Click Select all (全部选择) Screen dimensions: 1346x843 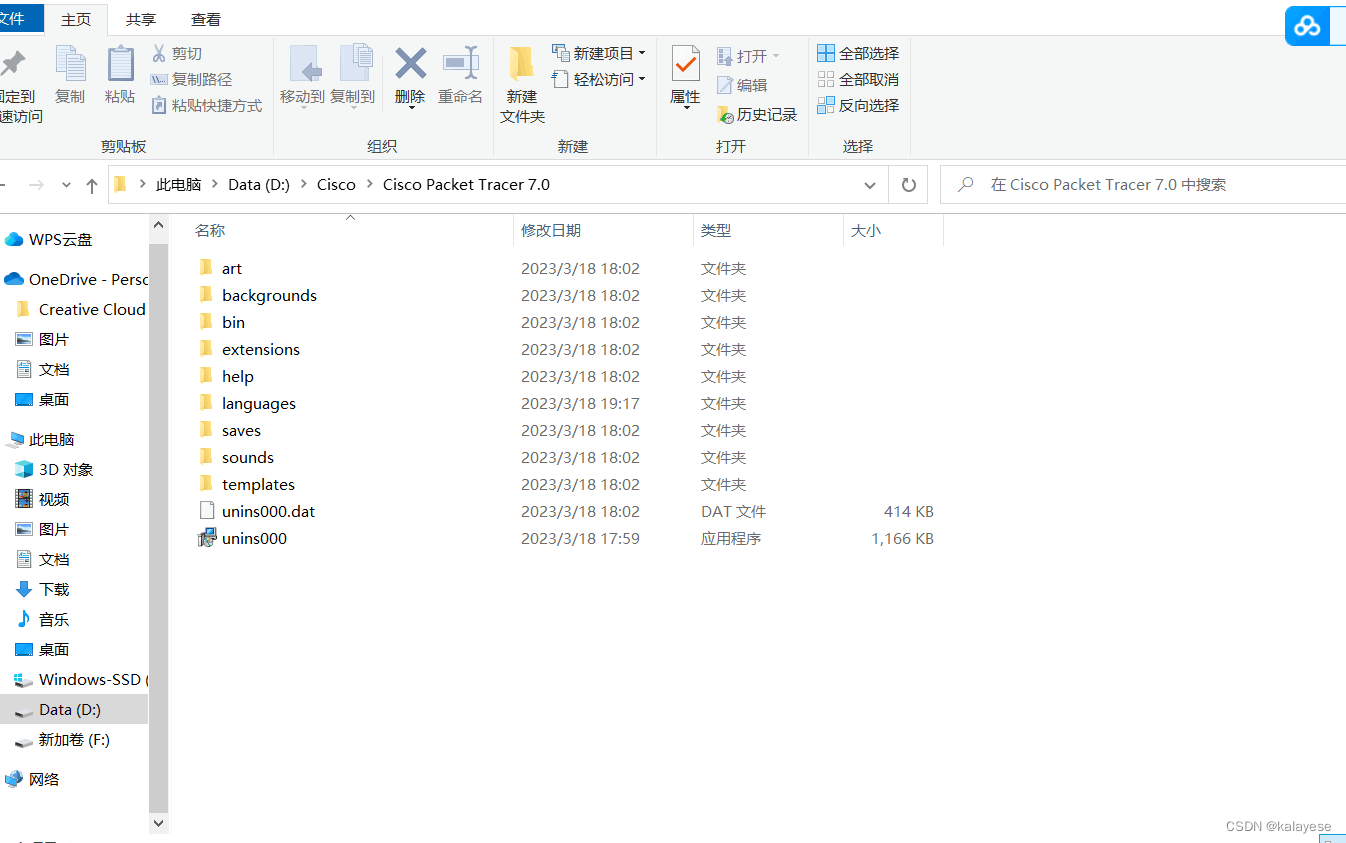pos(858,53)
